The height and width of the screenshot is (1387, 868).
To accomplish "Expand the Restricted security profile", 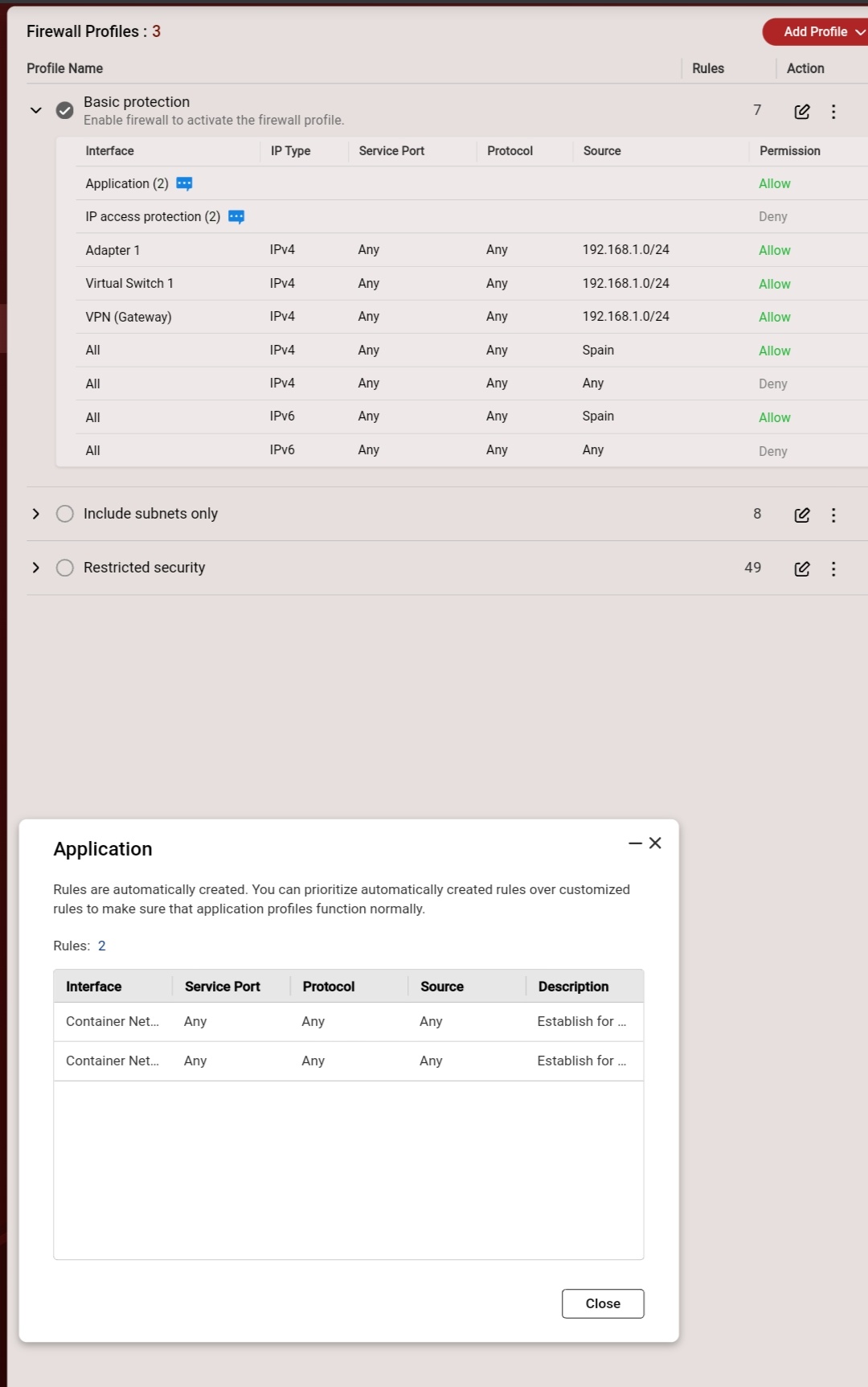I will tap(36, 568).
